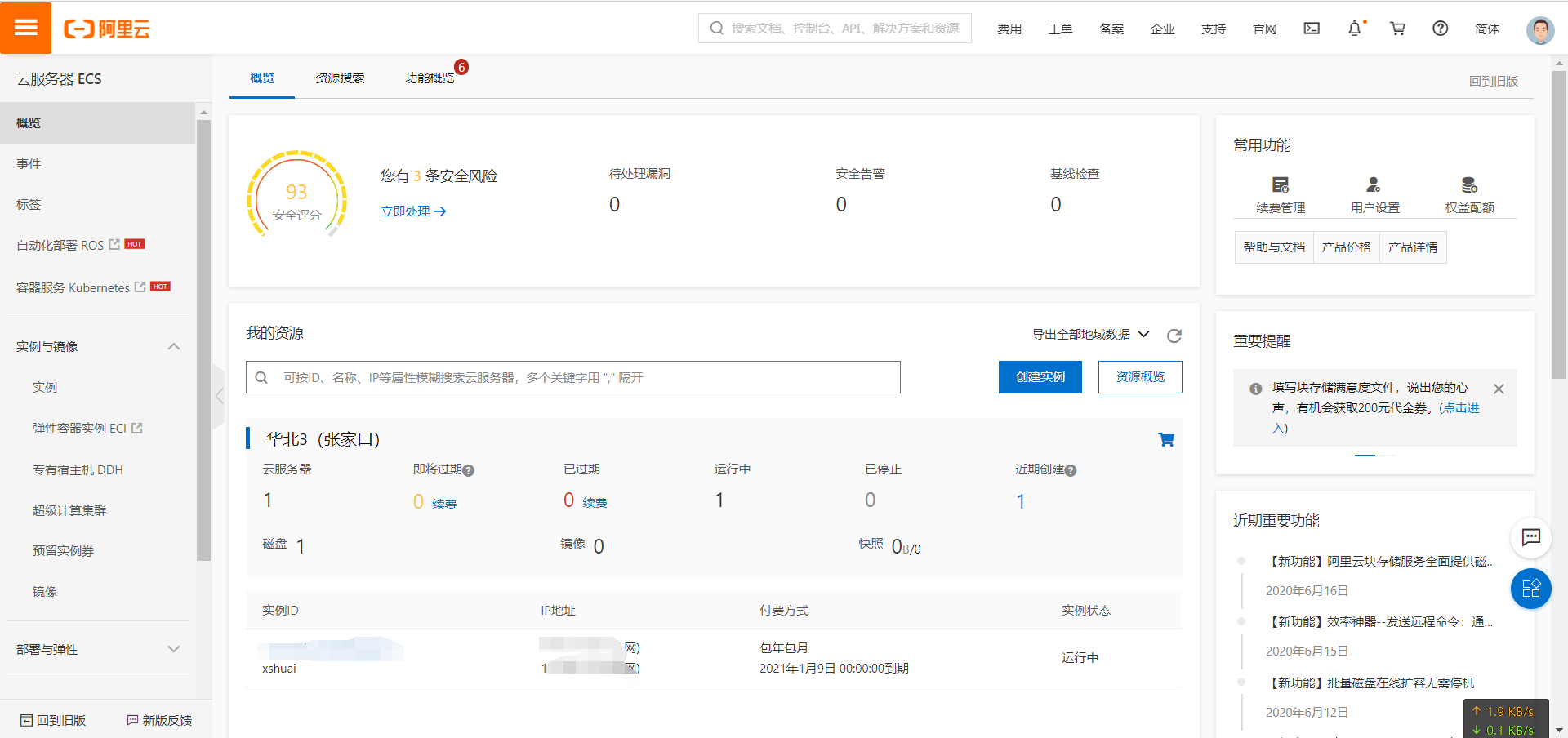This screenshot has width=1568, height=738.
Task: Open the 导出全部地域数据 dropdown
Action: (x=1086, y=334)
